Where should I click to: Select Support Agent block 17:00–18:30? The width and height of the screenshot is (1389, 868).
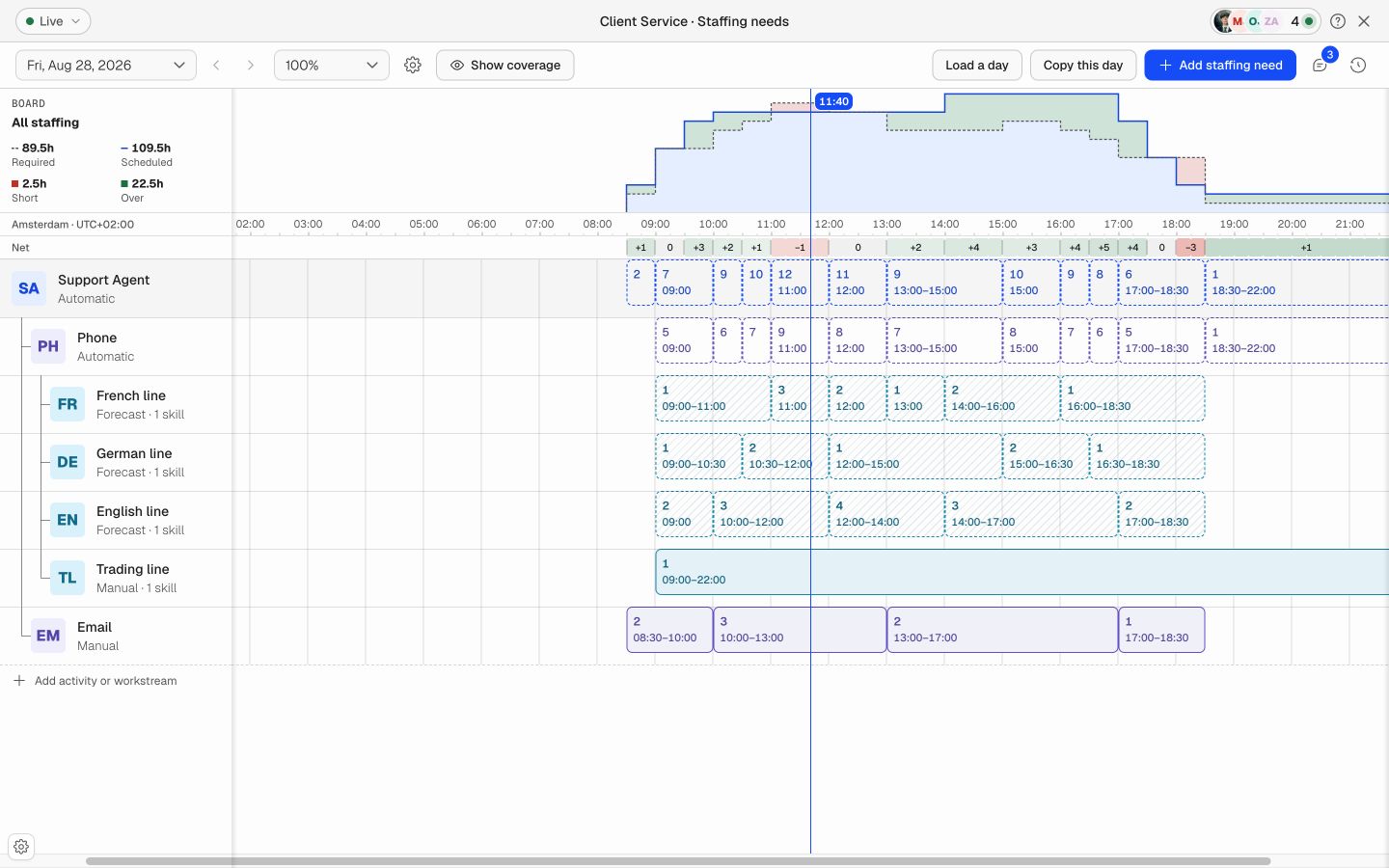click(1161, 283)
